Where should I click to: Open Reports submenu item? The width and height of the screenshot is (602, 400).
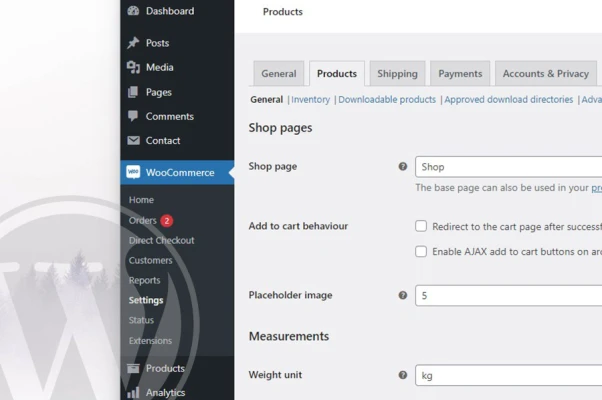(144, 280)
